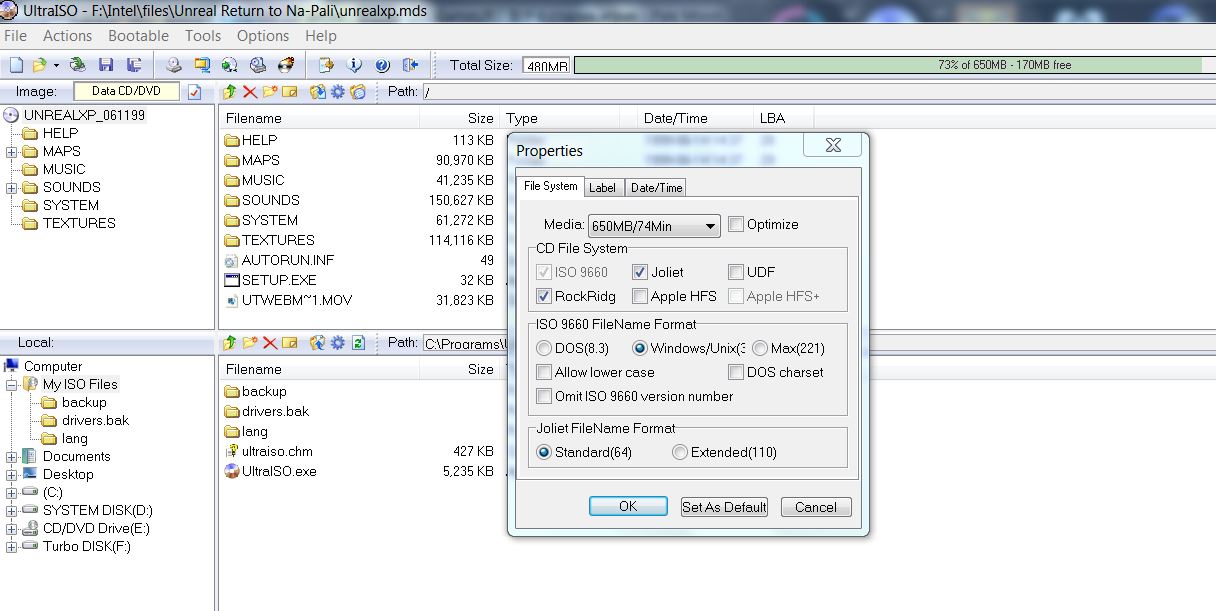Image resolution: width=1216 pixels, height=611 pixels.
Task: Select the Max(221) filename format
Action: [760, 348]
